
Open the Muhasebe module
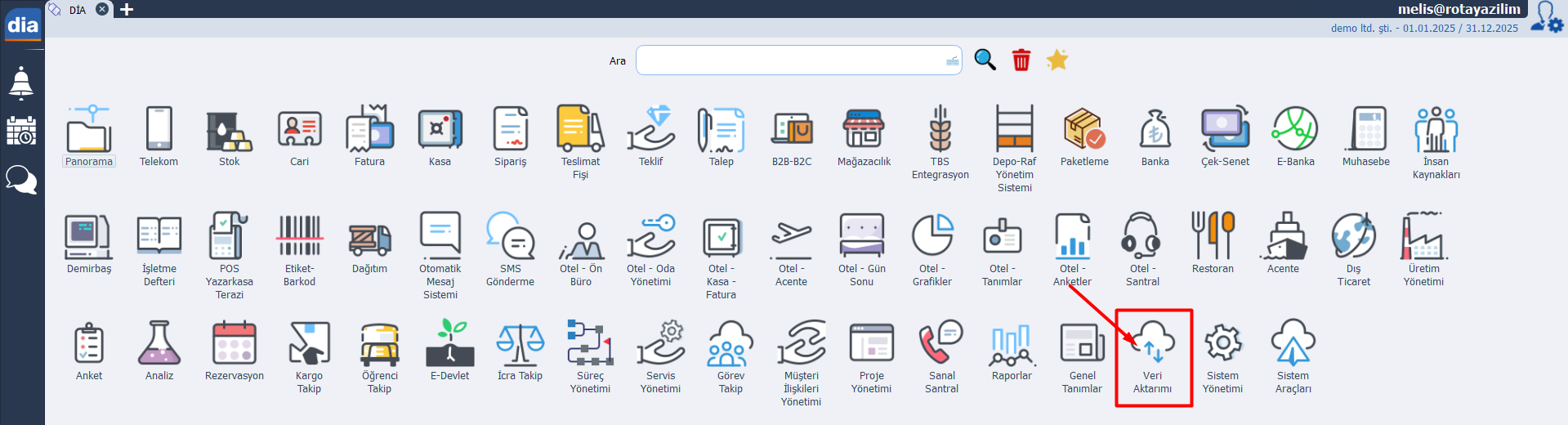(1365, 131)
